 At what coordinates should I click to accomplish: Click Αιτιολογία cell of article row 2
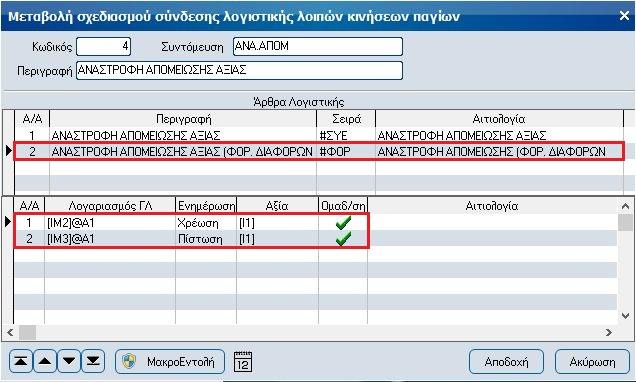(499, 151)
